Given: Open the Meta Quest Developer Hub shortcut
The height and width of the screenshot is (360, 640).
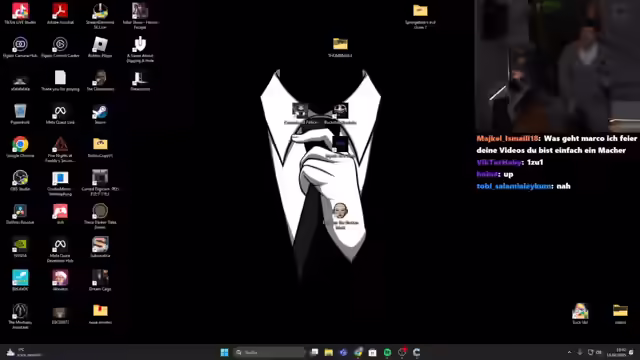Looking at the screenshot, I should point(60,249).
